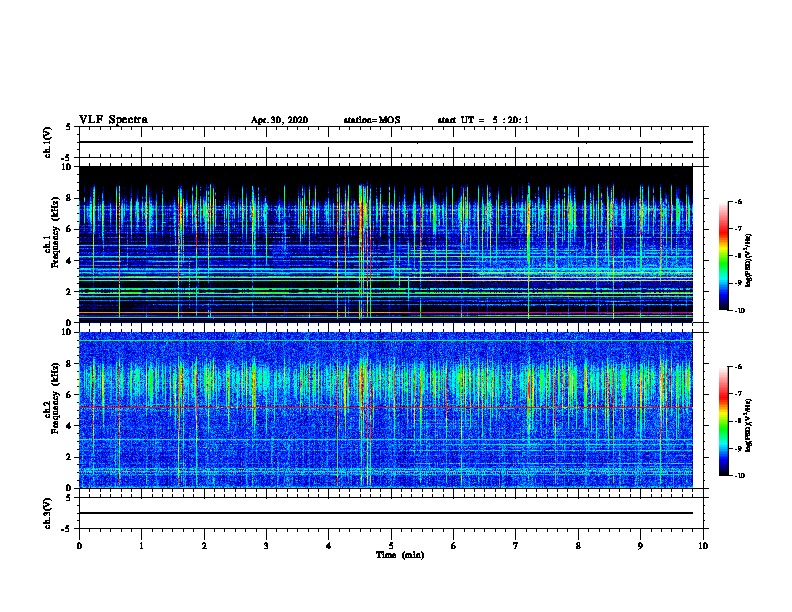Click the "8" frequency tick of ch.1 panel
This screenshot has height=612, width=792.
click(x=69, y=198)
